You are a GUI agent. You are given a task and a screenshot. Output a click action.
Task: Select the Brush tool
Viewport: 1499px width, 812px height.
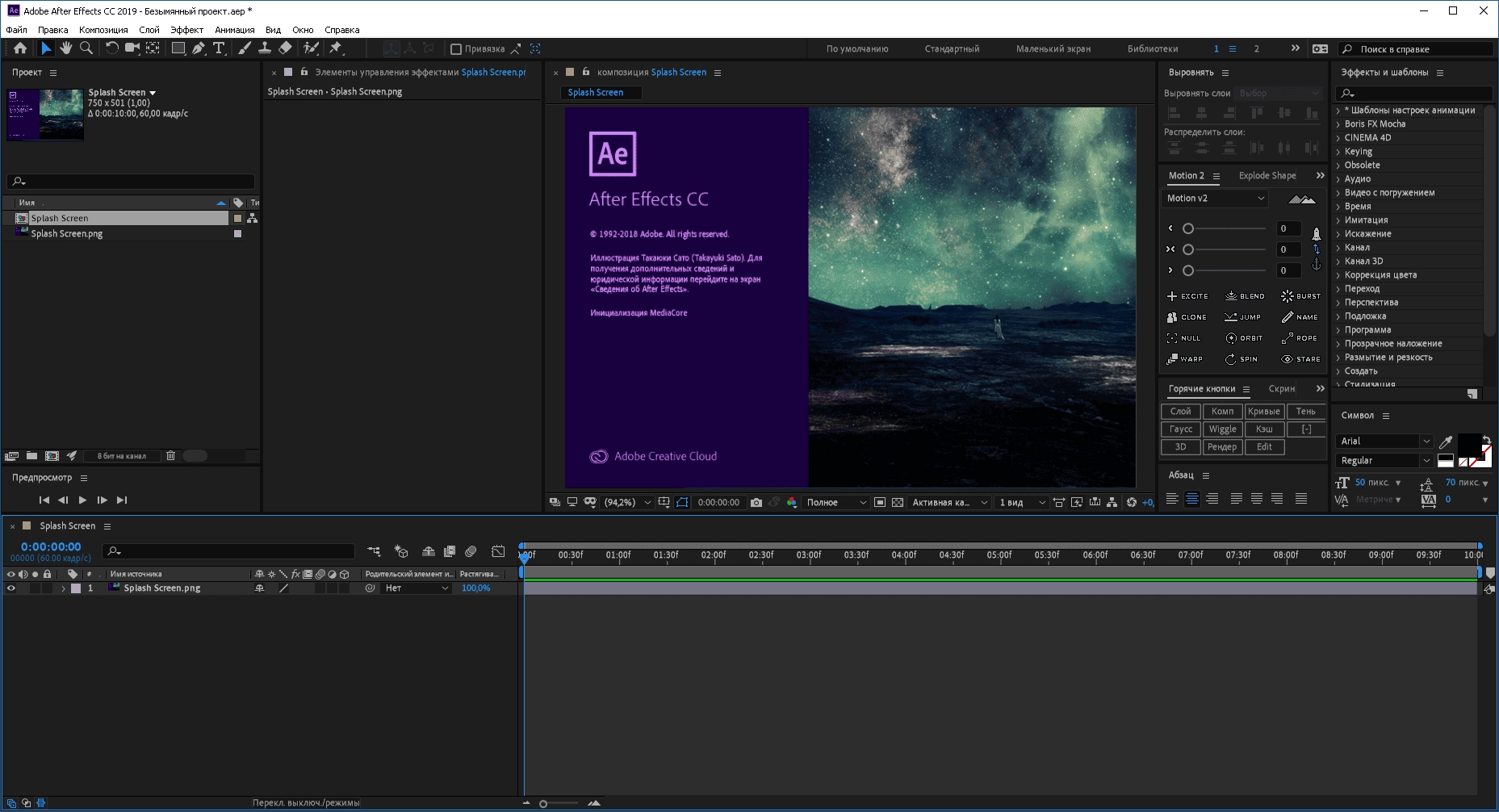(244, 48)
